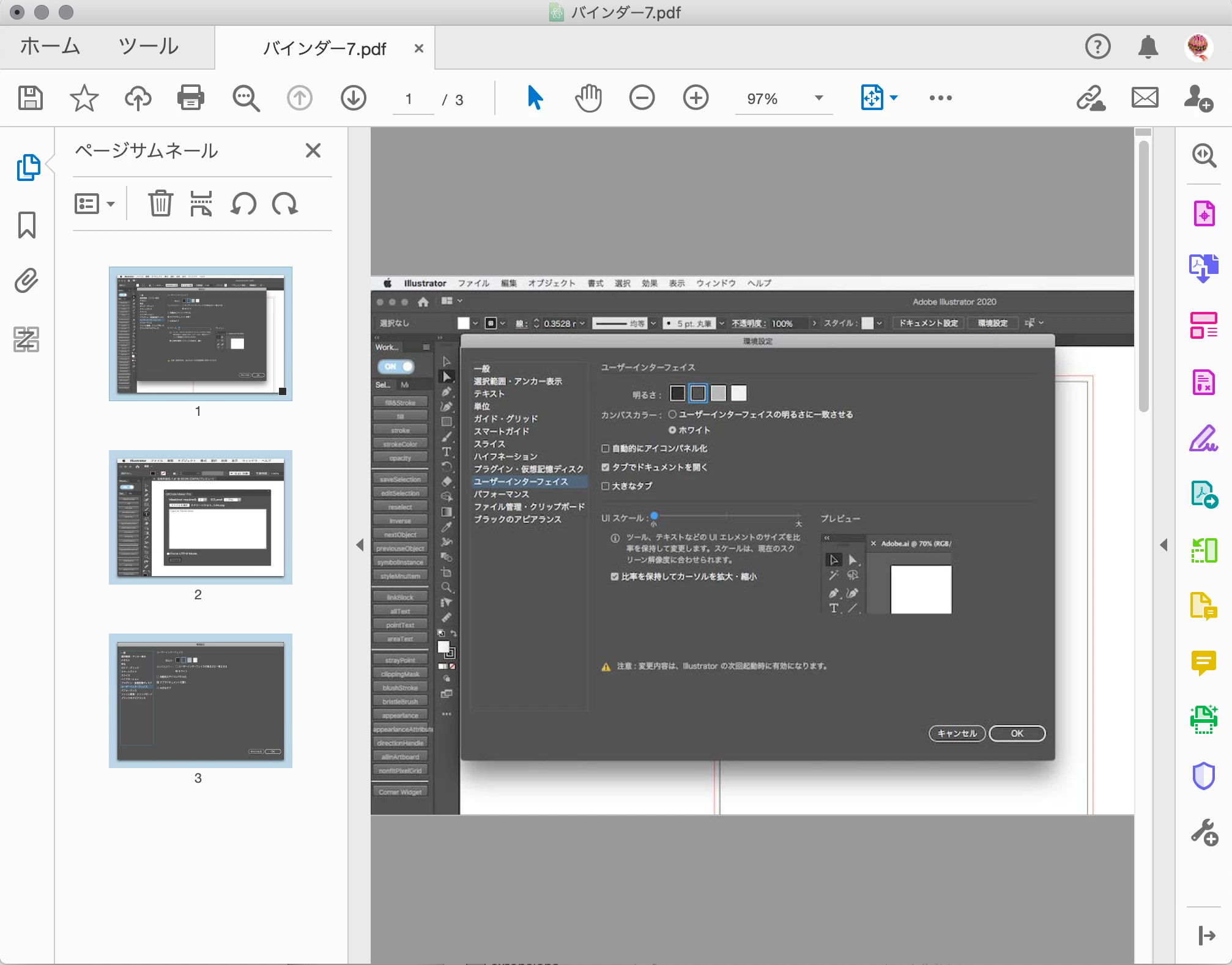The width and height of the screenshot is (1232, 965).
Task: Switch to the ホーム tab
Action: pyautogui.click(x=50, y=46)
